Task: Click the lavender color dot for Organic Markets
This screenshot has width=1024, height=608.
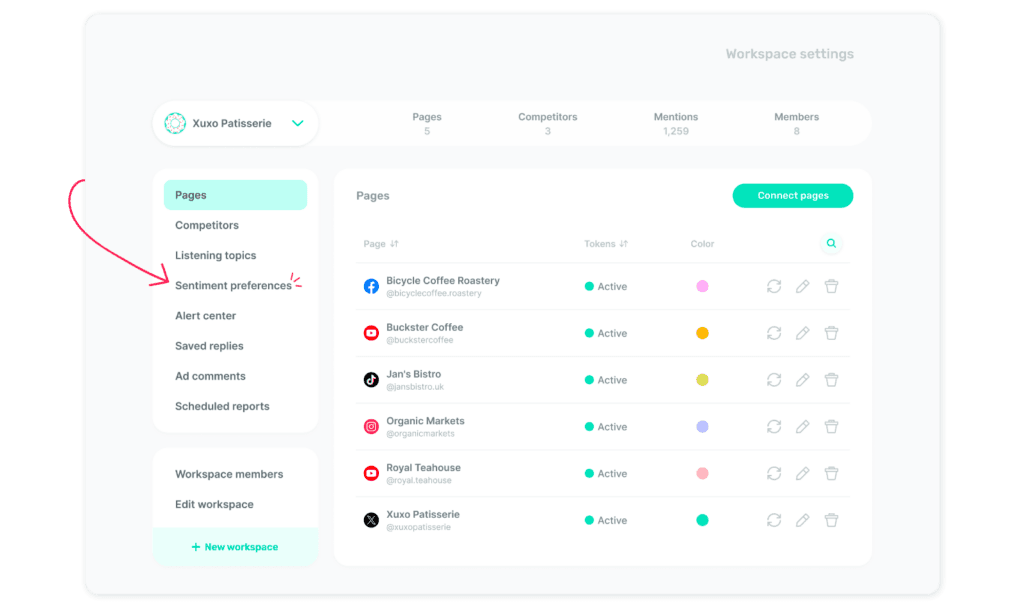Action: tap(702, 426)
